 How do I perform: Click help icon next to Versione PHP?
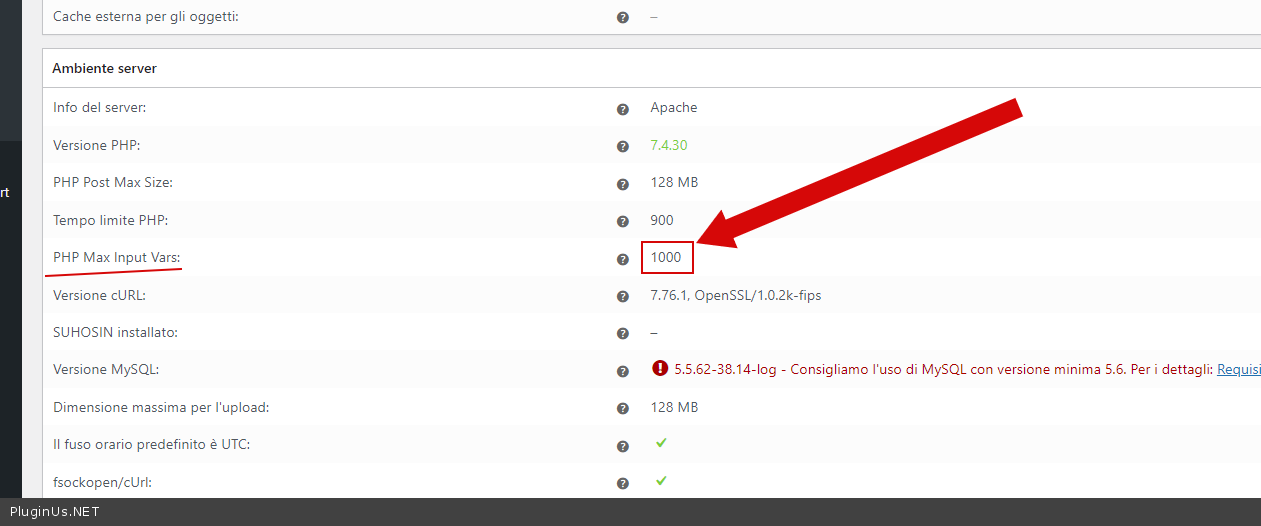click(623, 146)
